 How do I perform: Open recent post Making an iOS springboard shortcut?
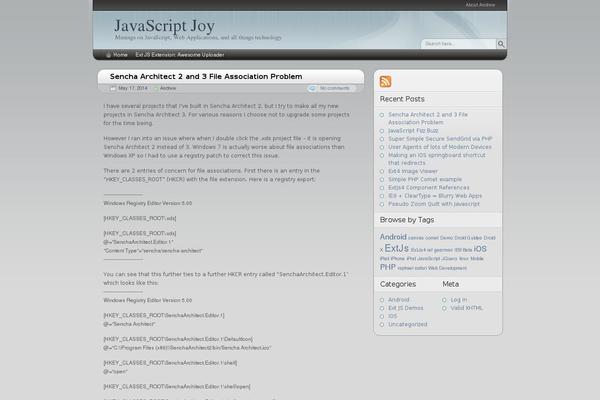[x=437, y=159]
